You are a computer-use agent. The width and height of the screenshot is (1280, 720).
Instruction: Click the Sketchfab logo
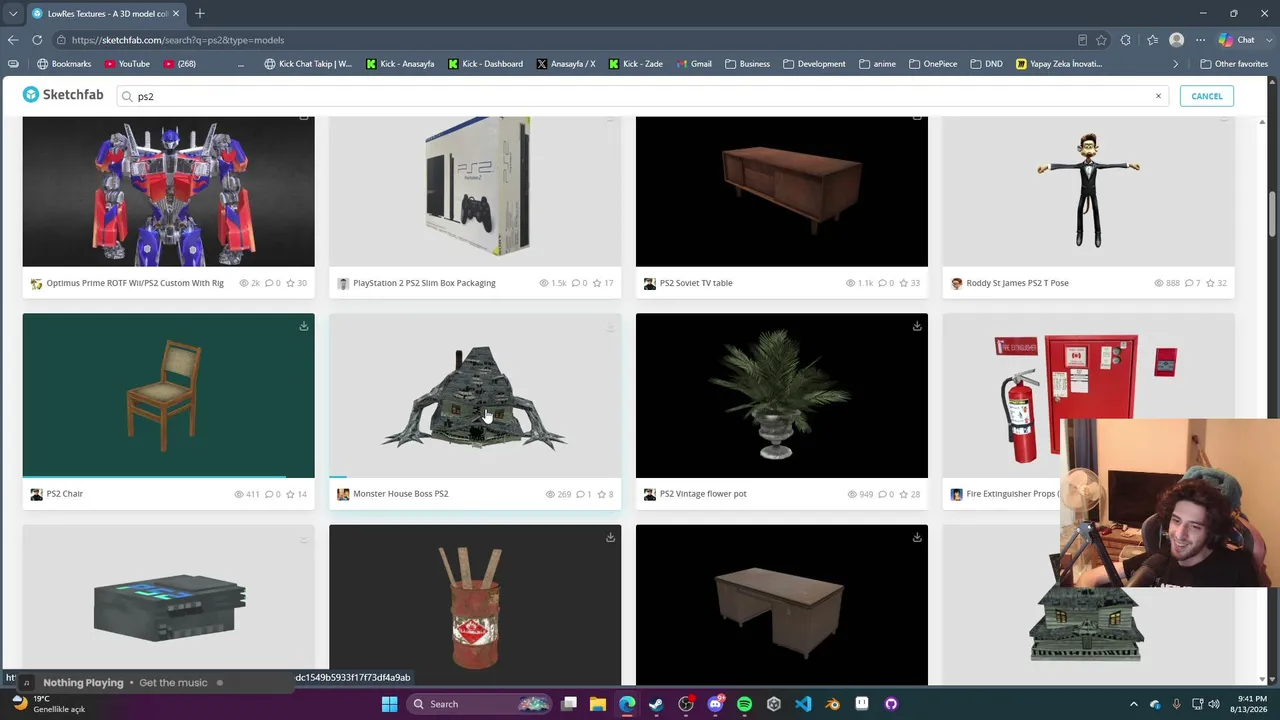pos(63,95)
